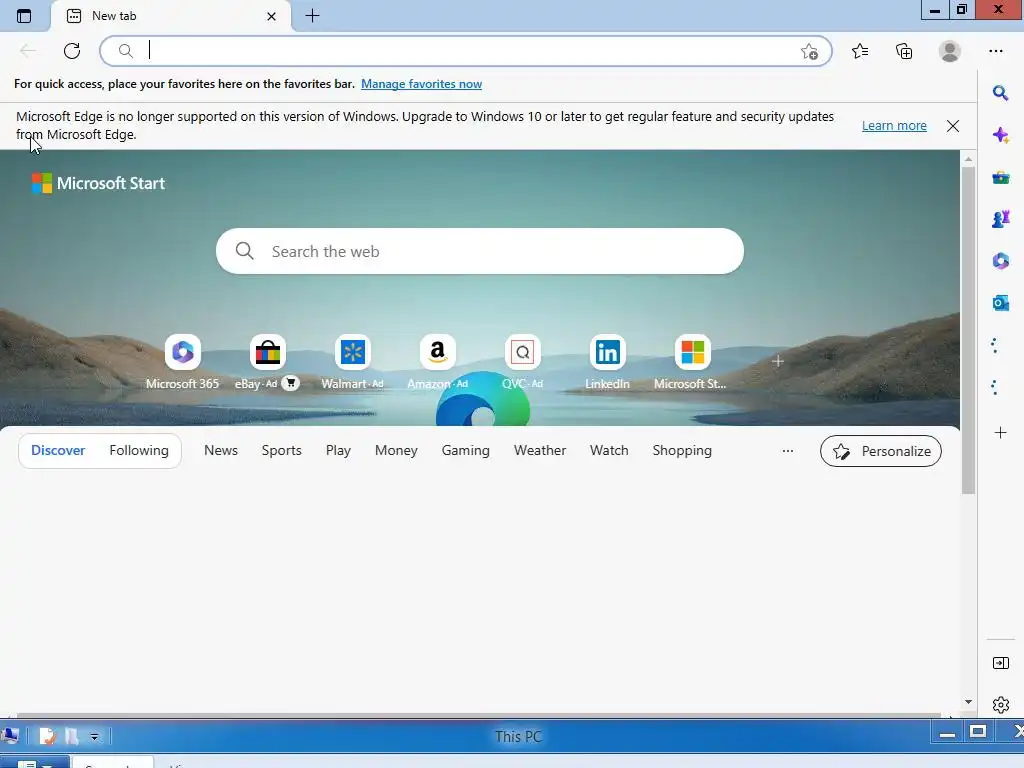Open the sidebar Outlook icon
Viewport: 1024px width, 768px height.
point(1000,302)
